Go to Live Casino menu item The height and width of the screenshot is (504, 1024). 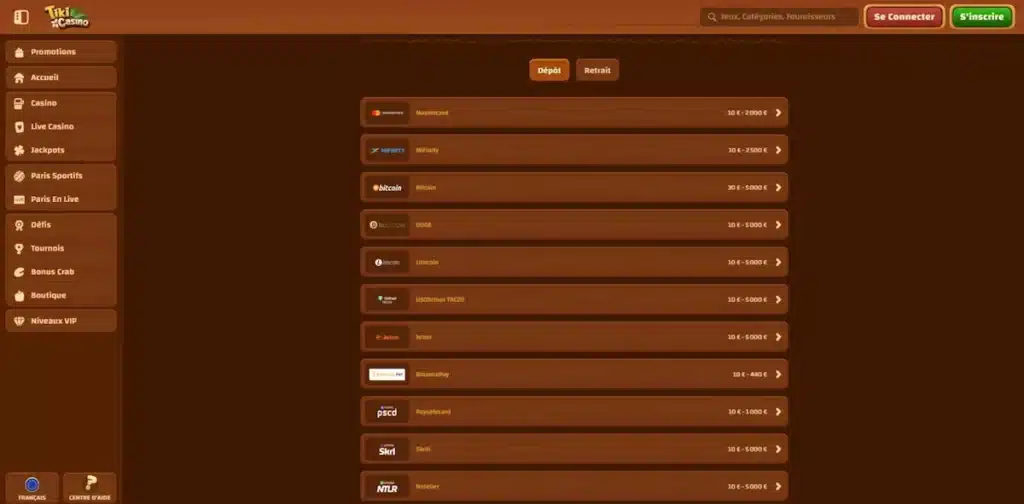click(61, 127)
